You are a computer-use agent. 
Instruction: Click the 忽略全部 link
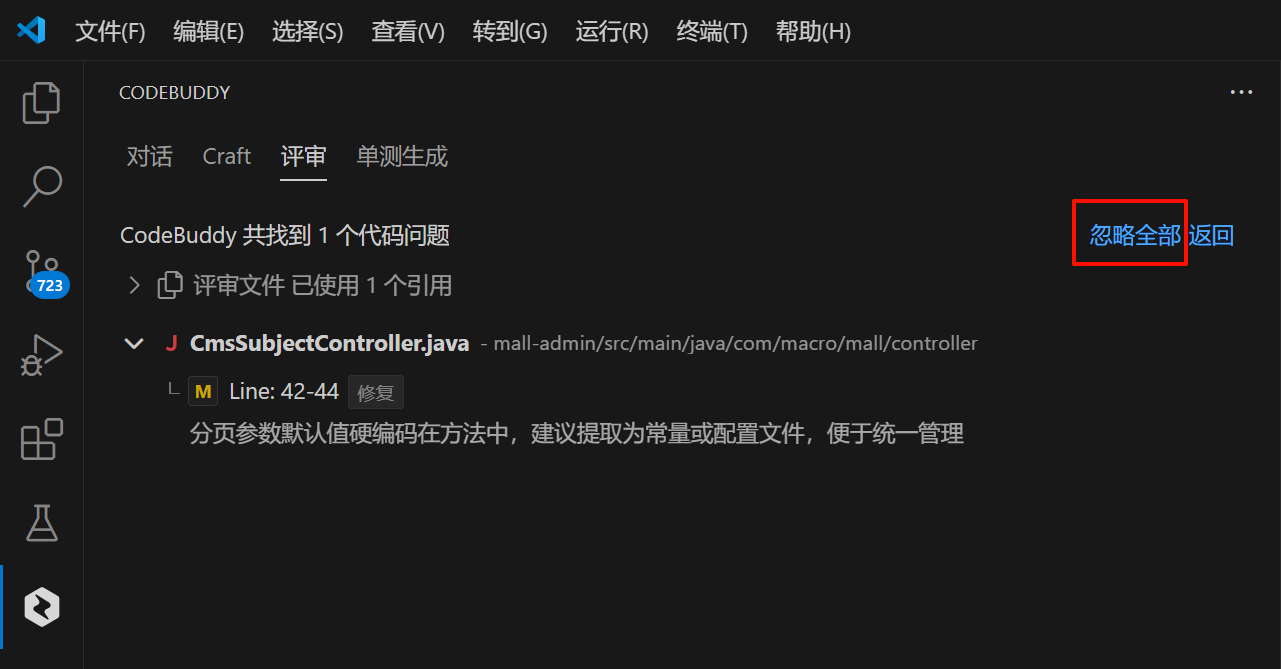pos(1135,235)
